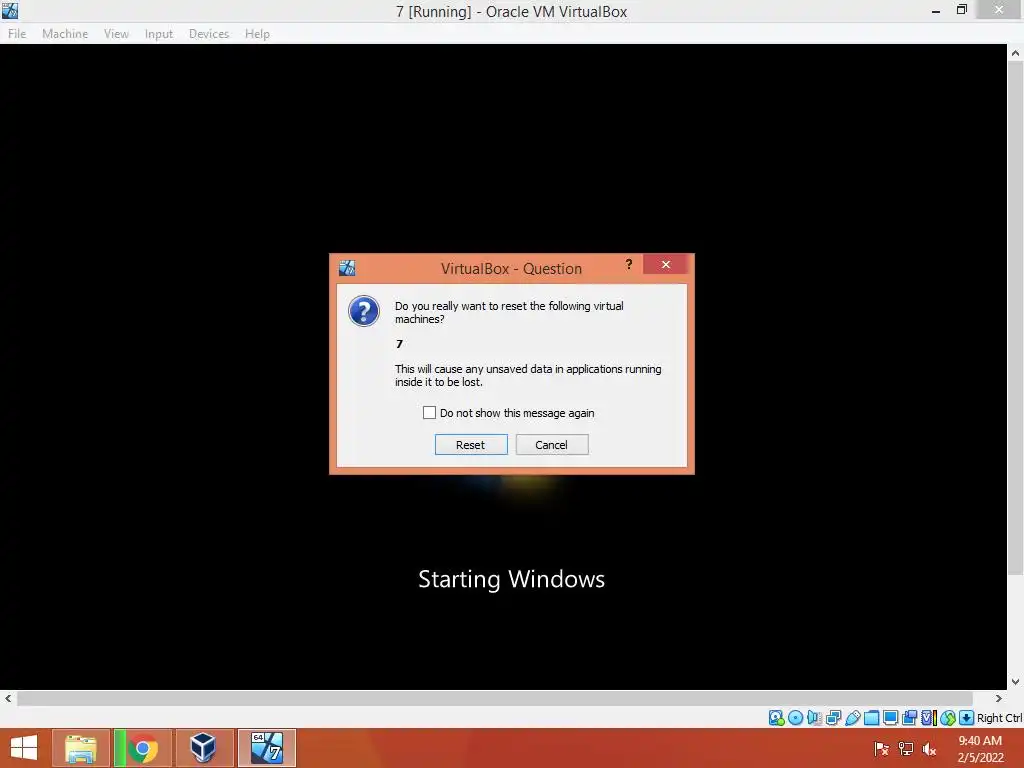Click the VirtualBox icon in main title bar

click(10, 10)
